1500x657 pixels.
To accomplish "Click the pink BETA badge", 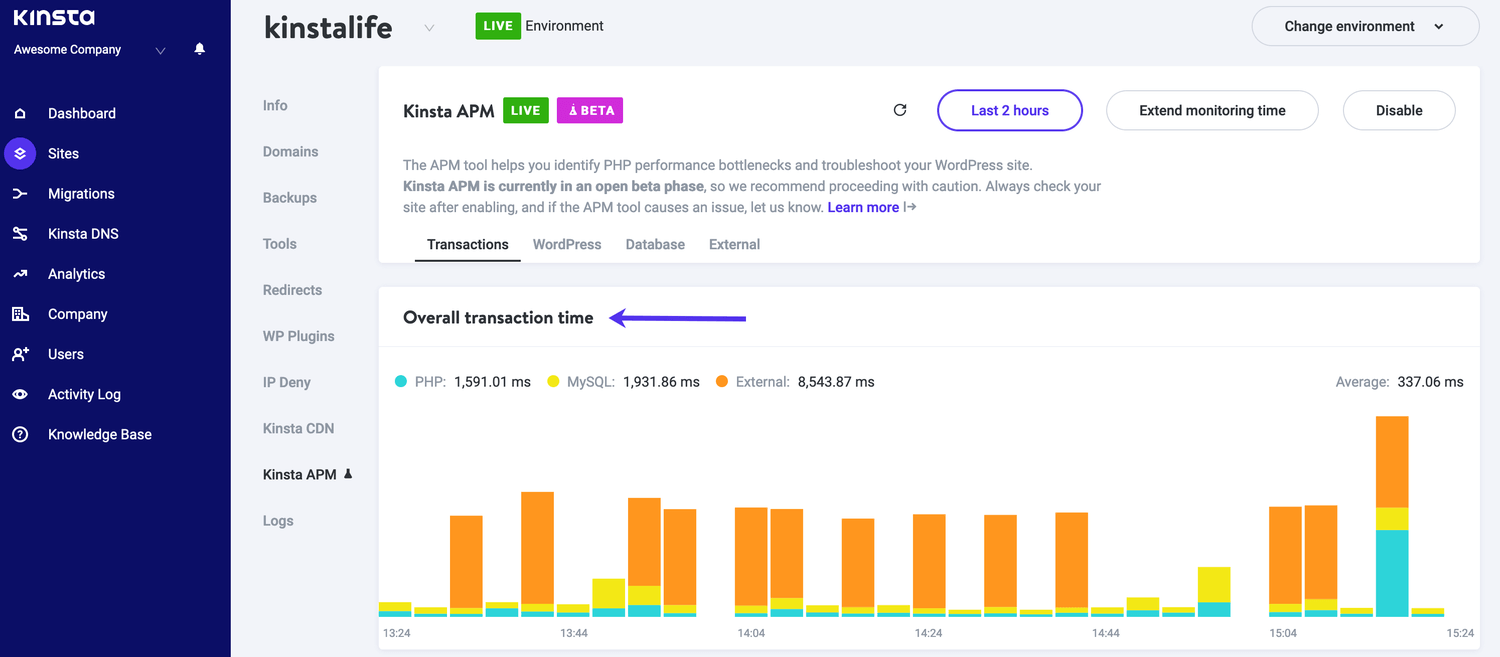I will [x=590, y=110].
